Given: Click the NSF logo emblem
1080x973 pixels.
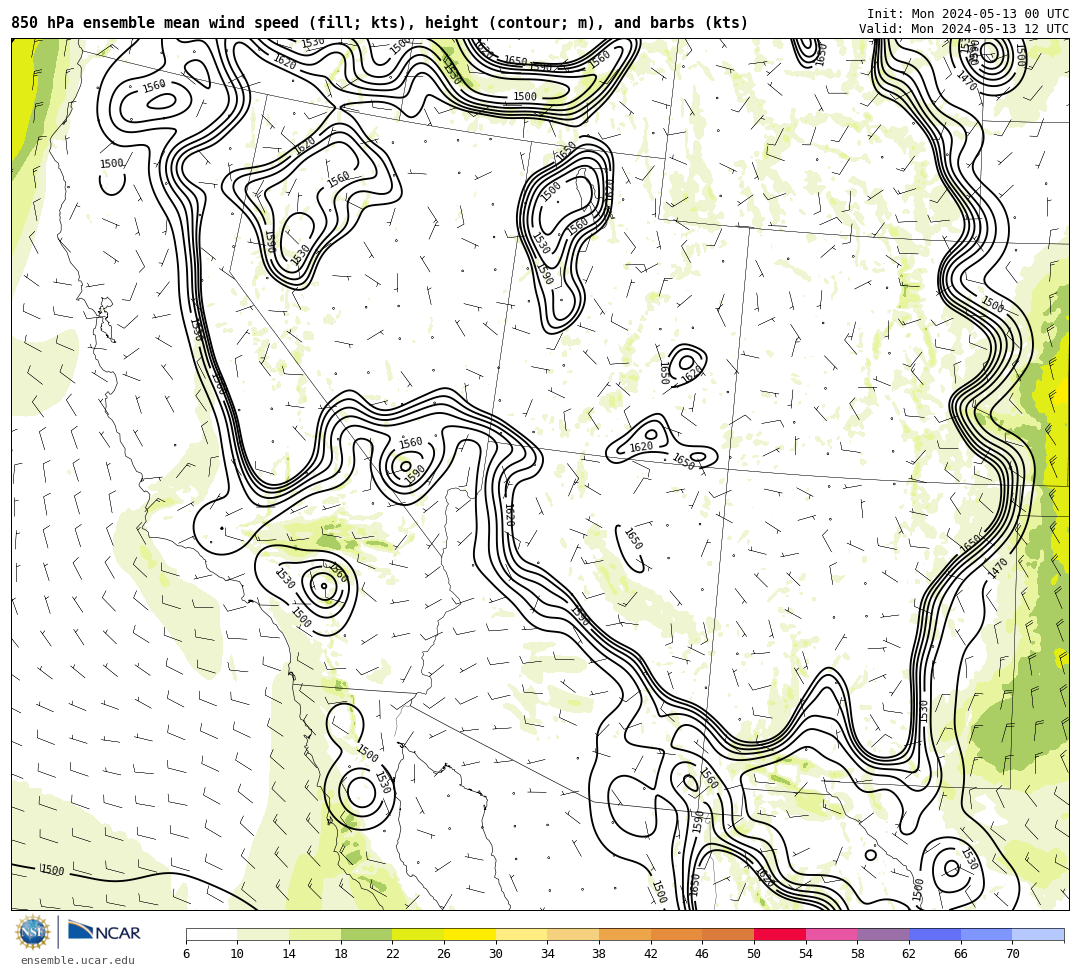Looking at the screenshot, I should coord(32,933).
